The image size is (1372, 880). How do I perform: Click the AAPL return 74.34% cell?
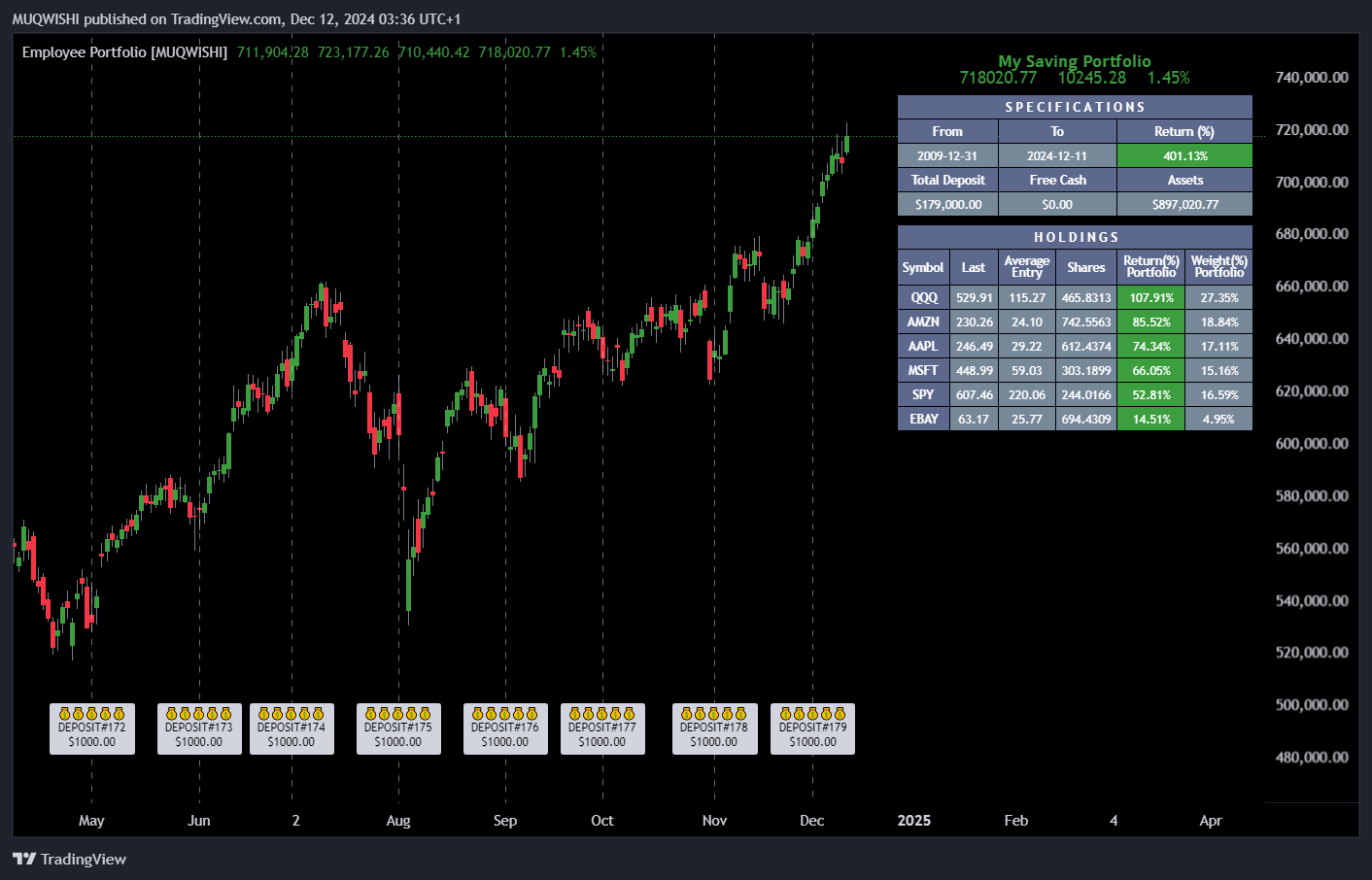(x=1151, y=346)
